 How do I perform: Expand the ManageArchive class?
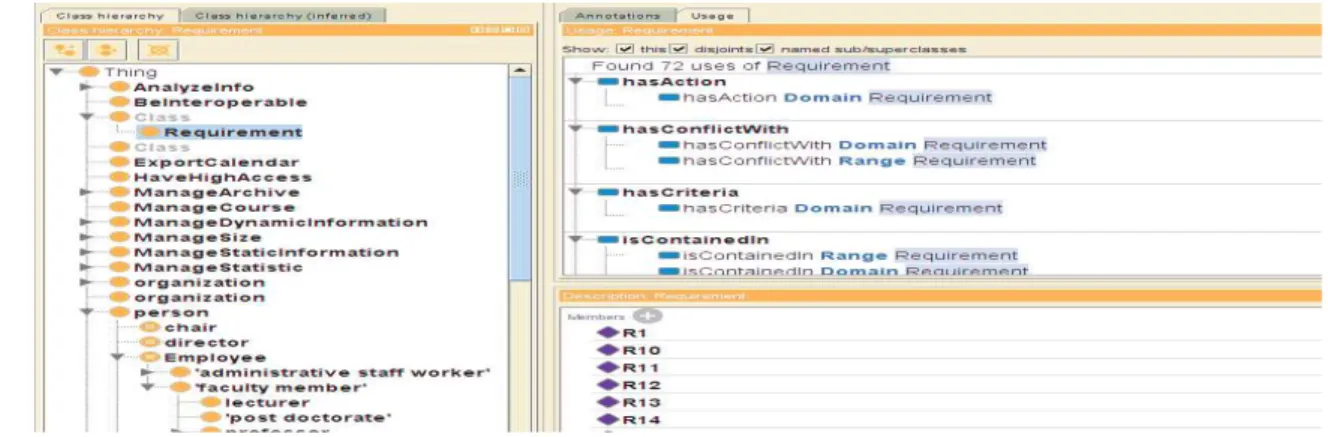point(87,192)
